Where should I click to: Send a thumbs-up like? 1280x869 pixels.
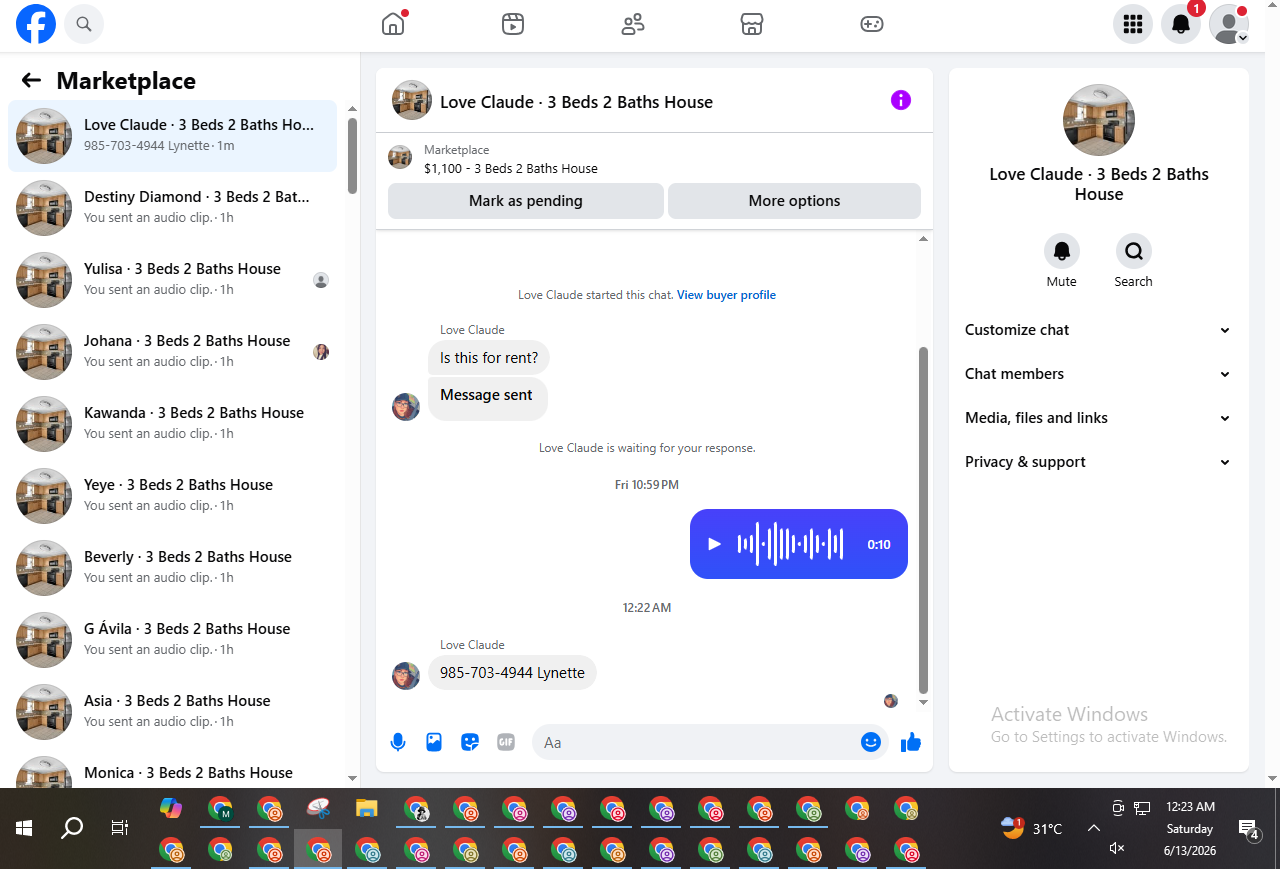tap(910, 742)
